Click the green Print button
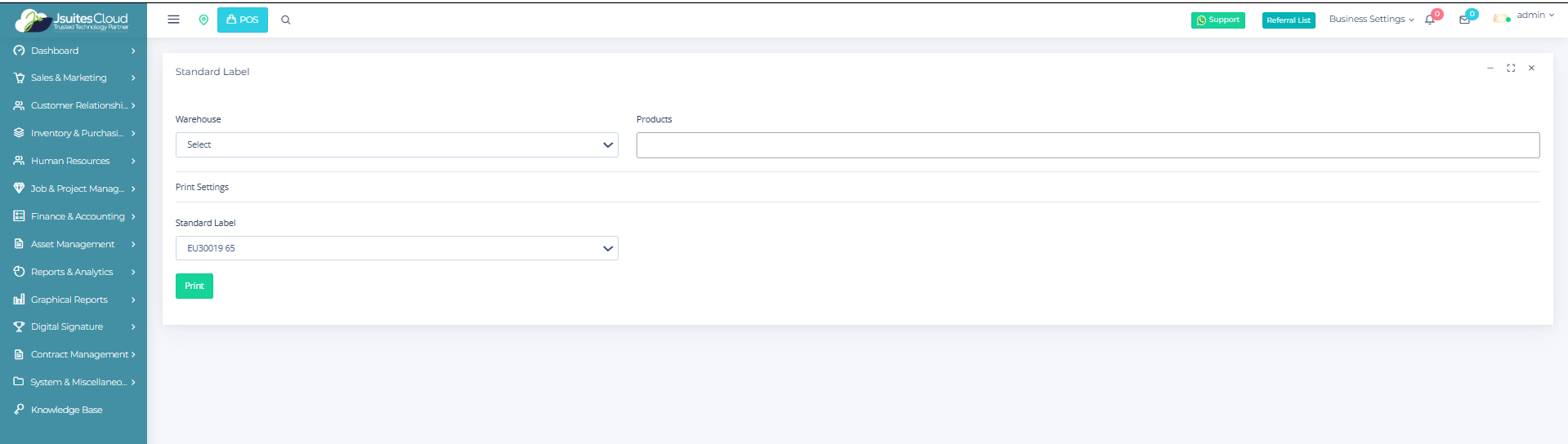 [x=194, y=286]
